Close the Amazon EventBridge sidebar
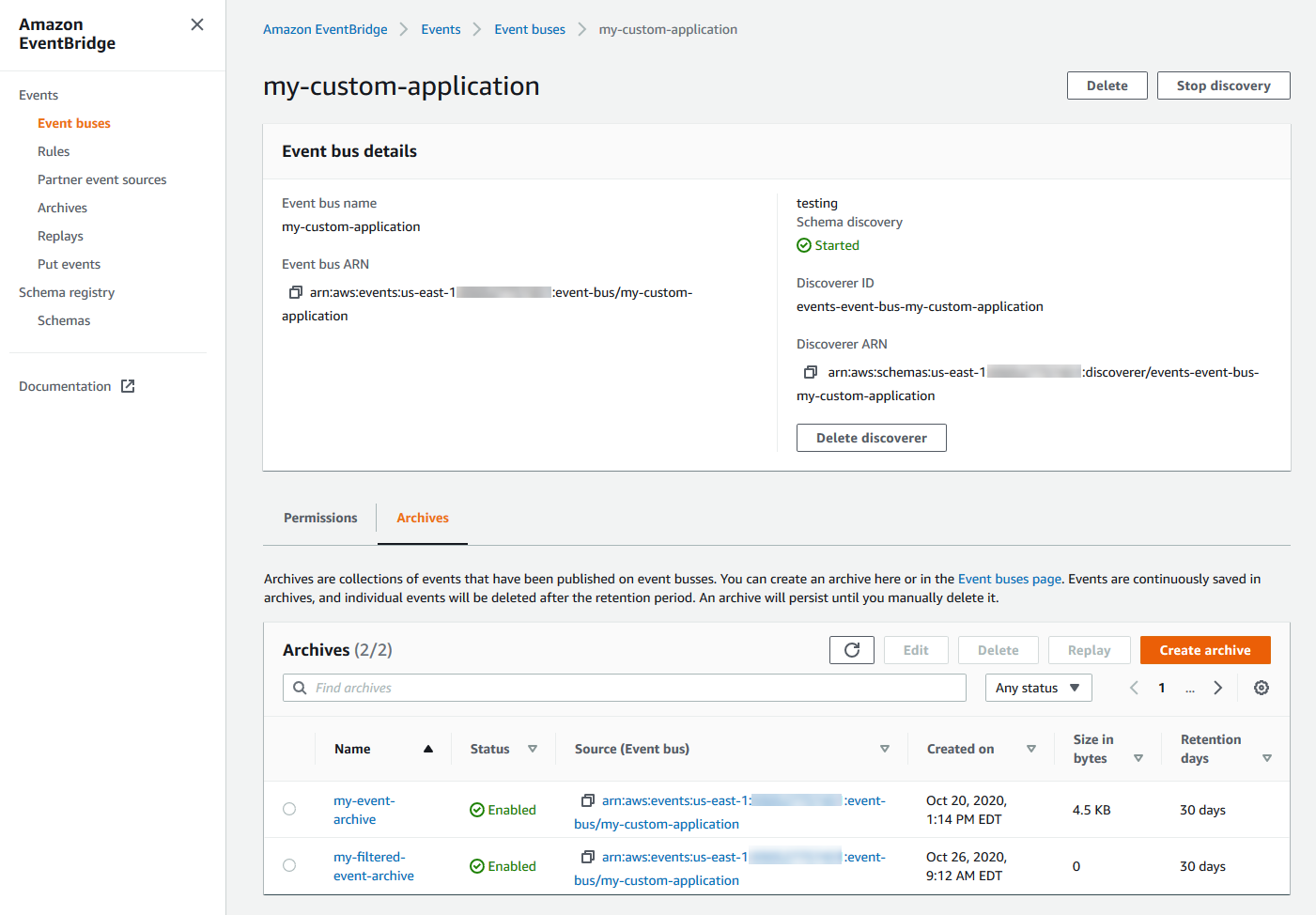 pyautogui.click(x=197, y=24)
